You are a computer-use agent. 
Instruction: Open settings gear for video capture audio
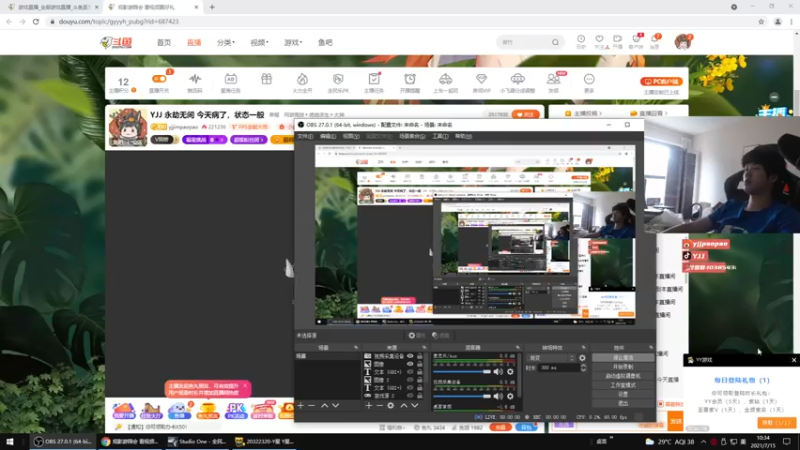pos(510,396)
